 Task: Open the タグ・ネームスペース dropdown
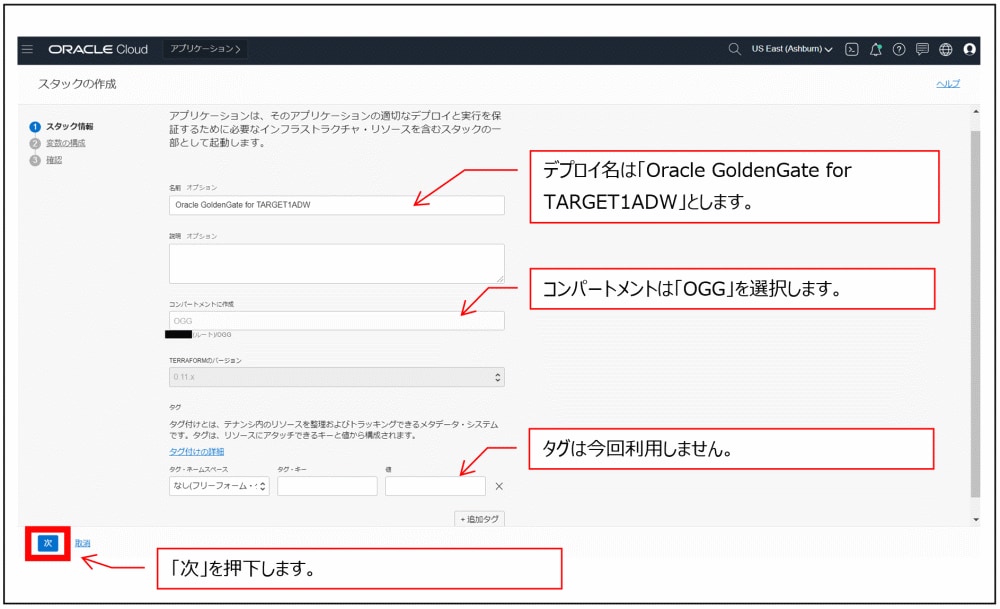(219, 486)
